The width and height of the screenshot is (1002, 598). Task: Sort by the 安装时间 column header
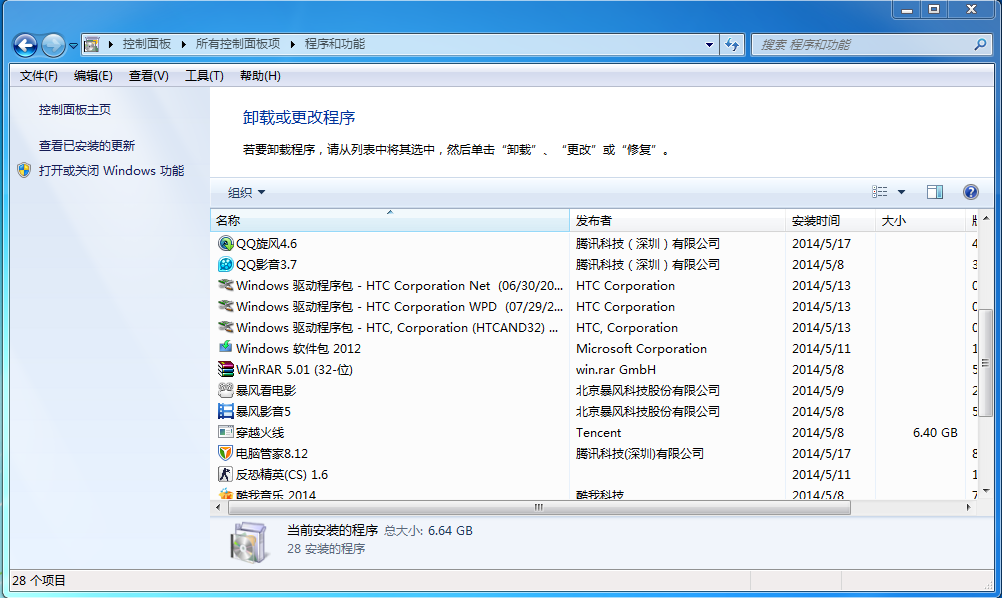830,220
